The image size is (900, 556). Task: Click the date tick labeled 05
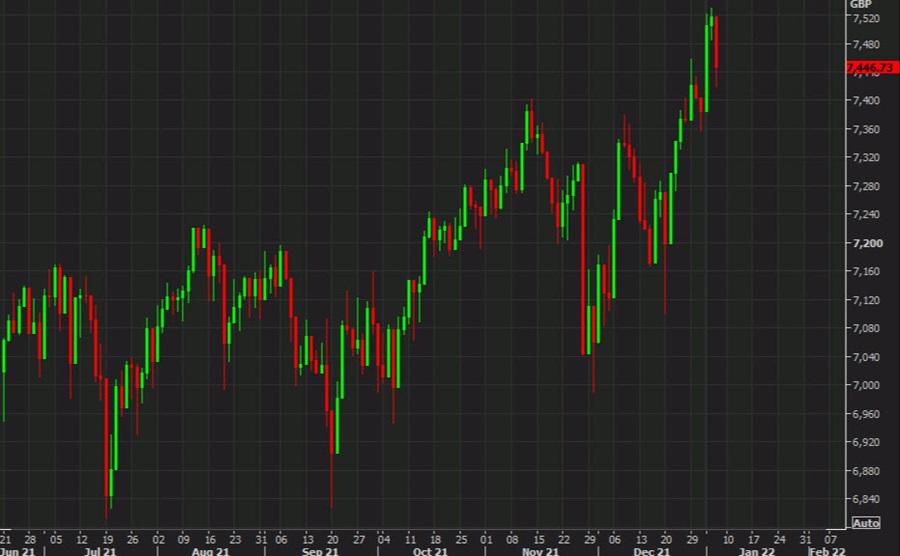pyautogui.click(x=56, y=539)
